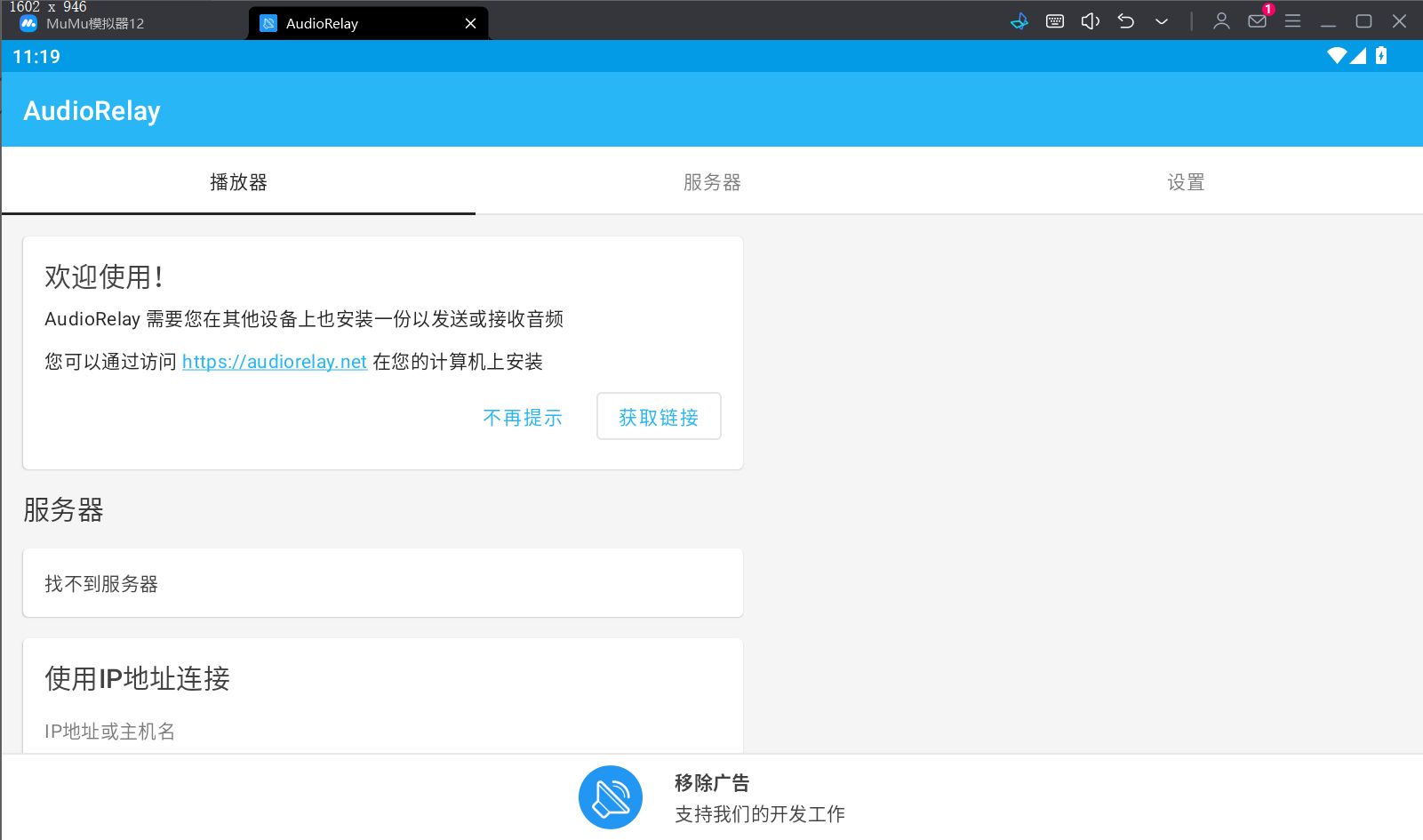Viewport: 1423px width, 840px height.
Task: Switch to the MuMu模拟器12 home tab
Action: pos(94,24)
